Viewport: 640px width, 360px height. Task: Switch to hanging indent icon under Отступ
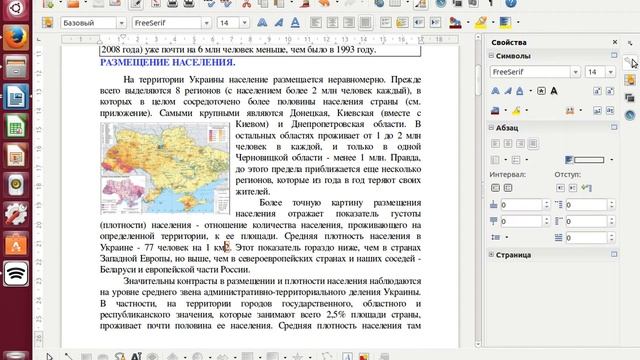[586, 188]
